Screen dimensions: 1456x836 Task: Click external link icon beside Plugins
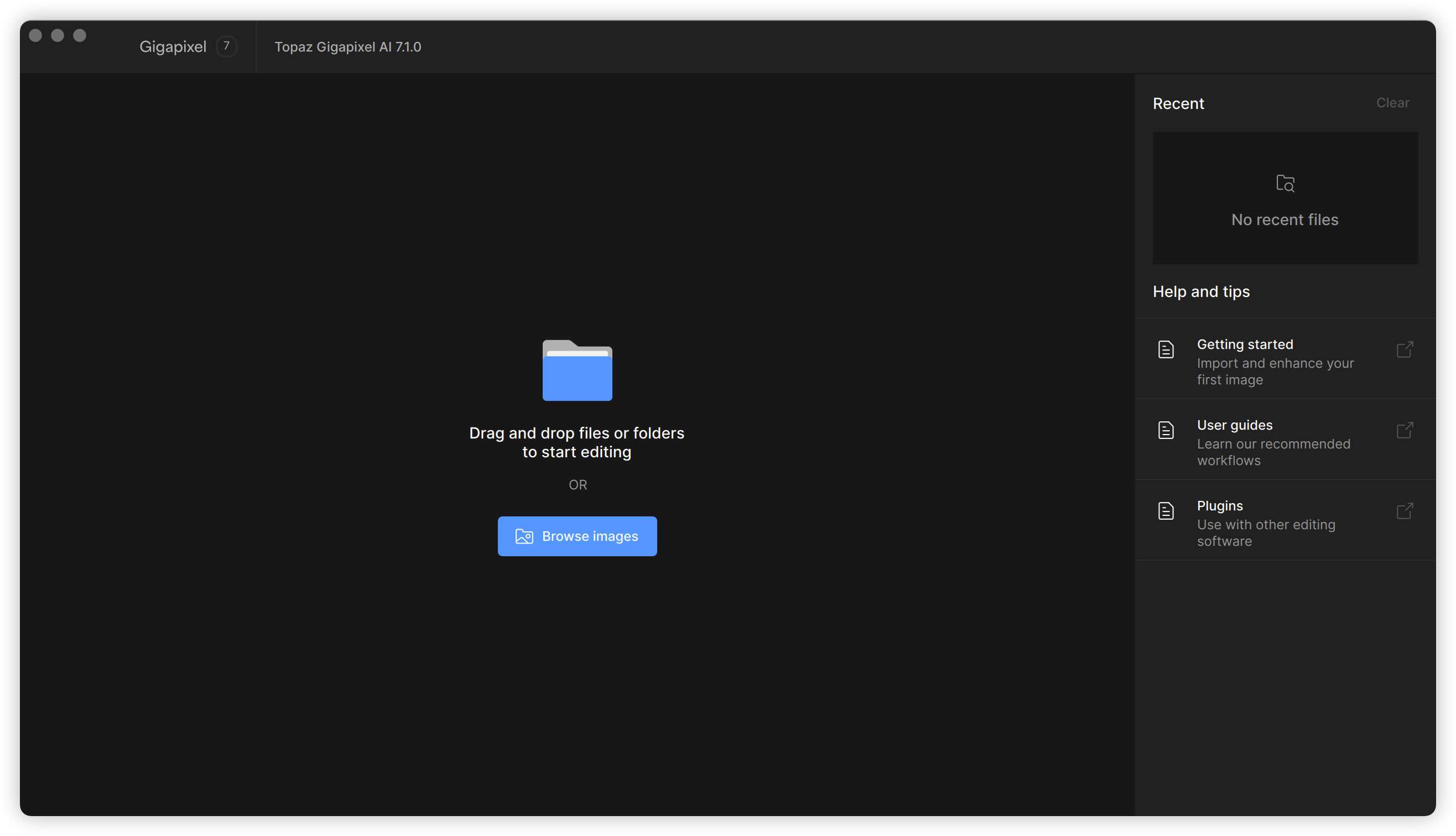[1405, 510]
